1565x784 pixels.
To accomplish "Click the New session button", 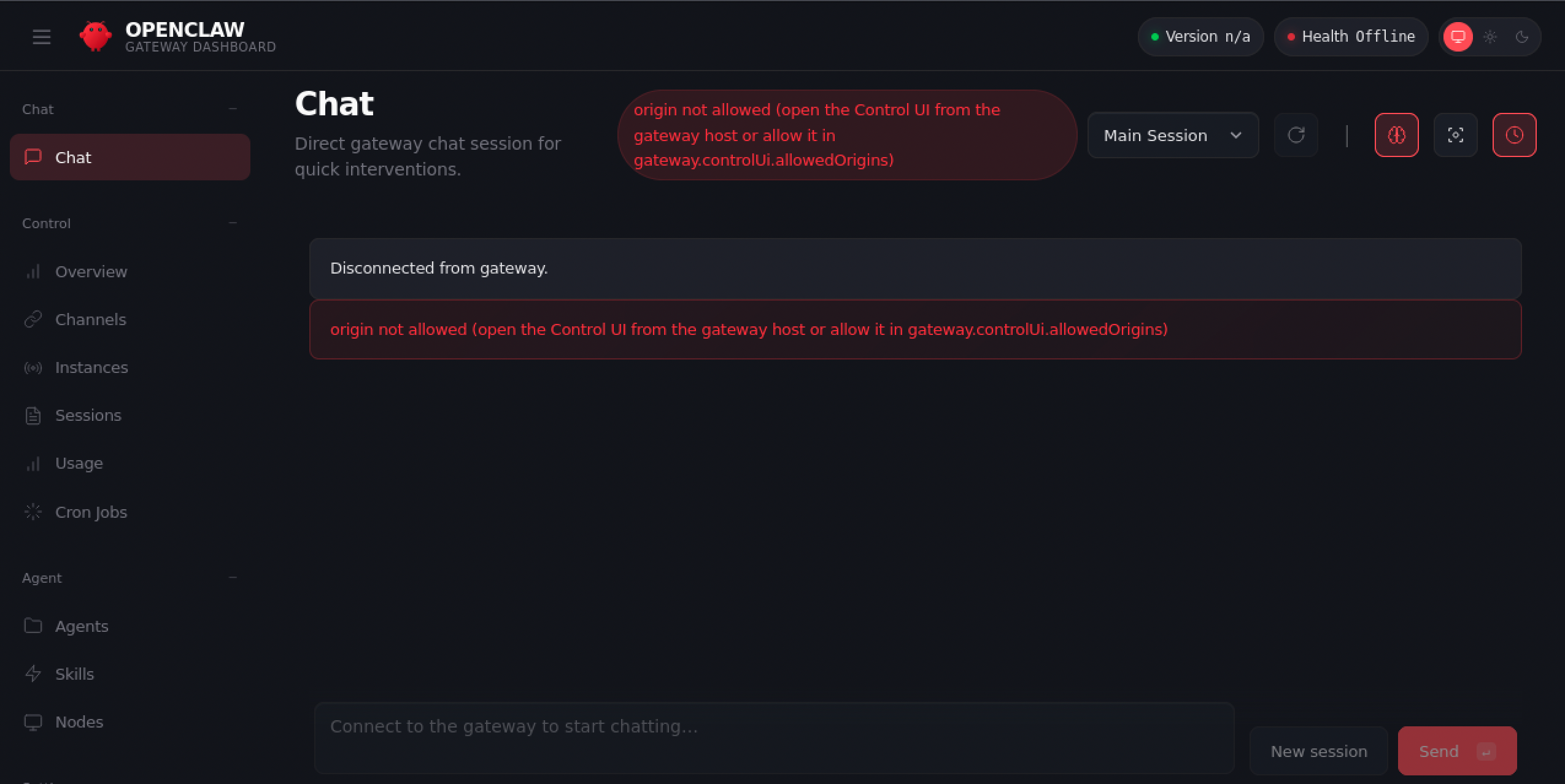I will [x=1318, y=751].
